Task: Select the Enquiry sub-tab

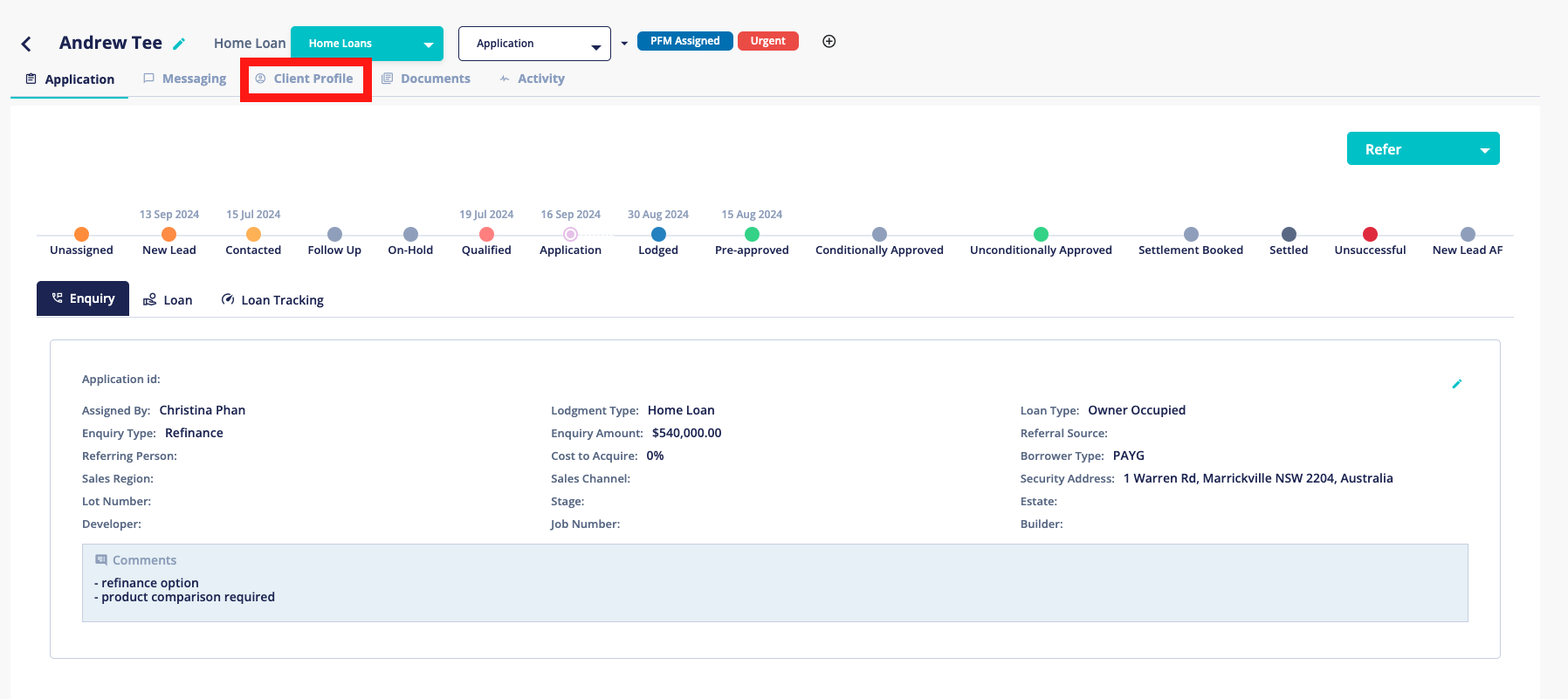Action: click(83, 298)
